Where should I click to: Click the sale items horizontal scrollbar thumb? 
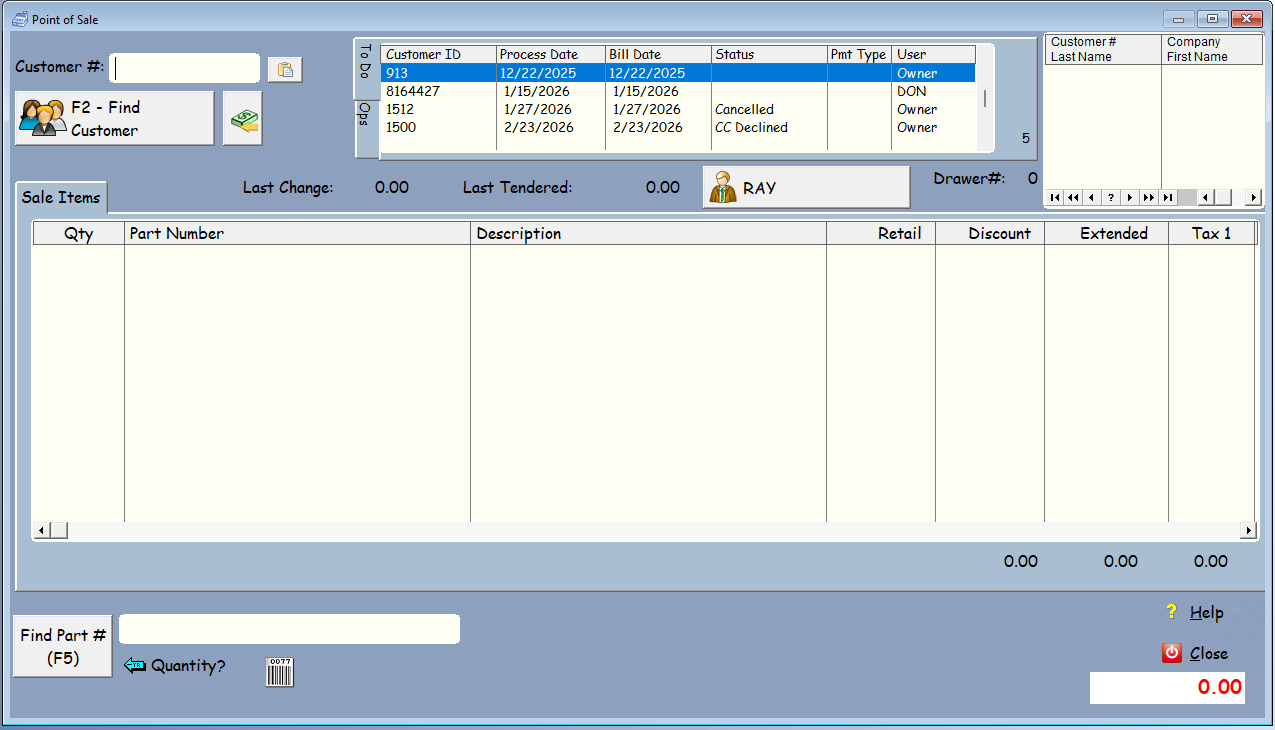(x=59, y=530)
